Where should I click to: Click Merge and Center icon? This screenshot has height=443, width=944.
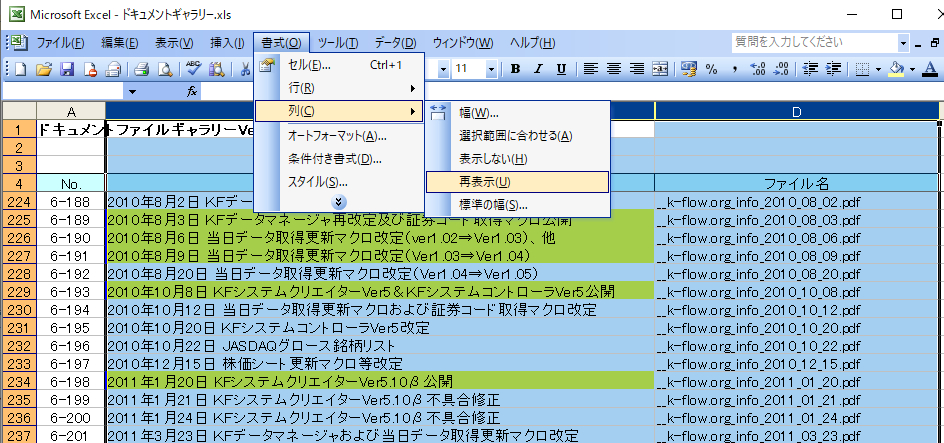click(x=660, y=69)
